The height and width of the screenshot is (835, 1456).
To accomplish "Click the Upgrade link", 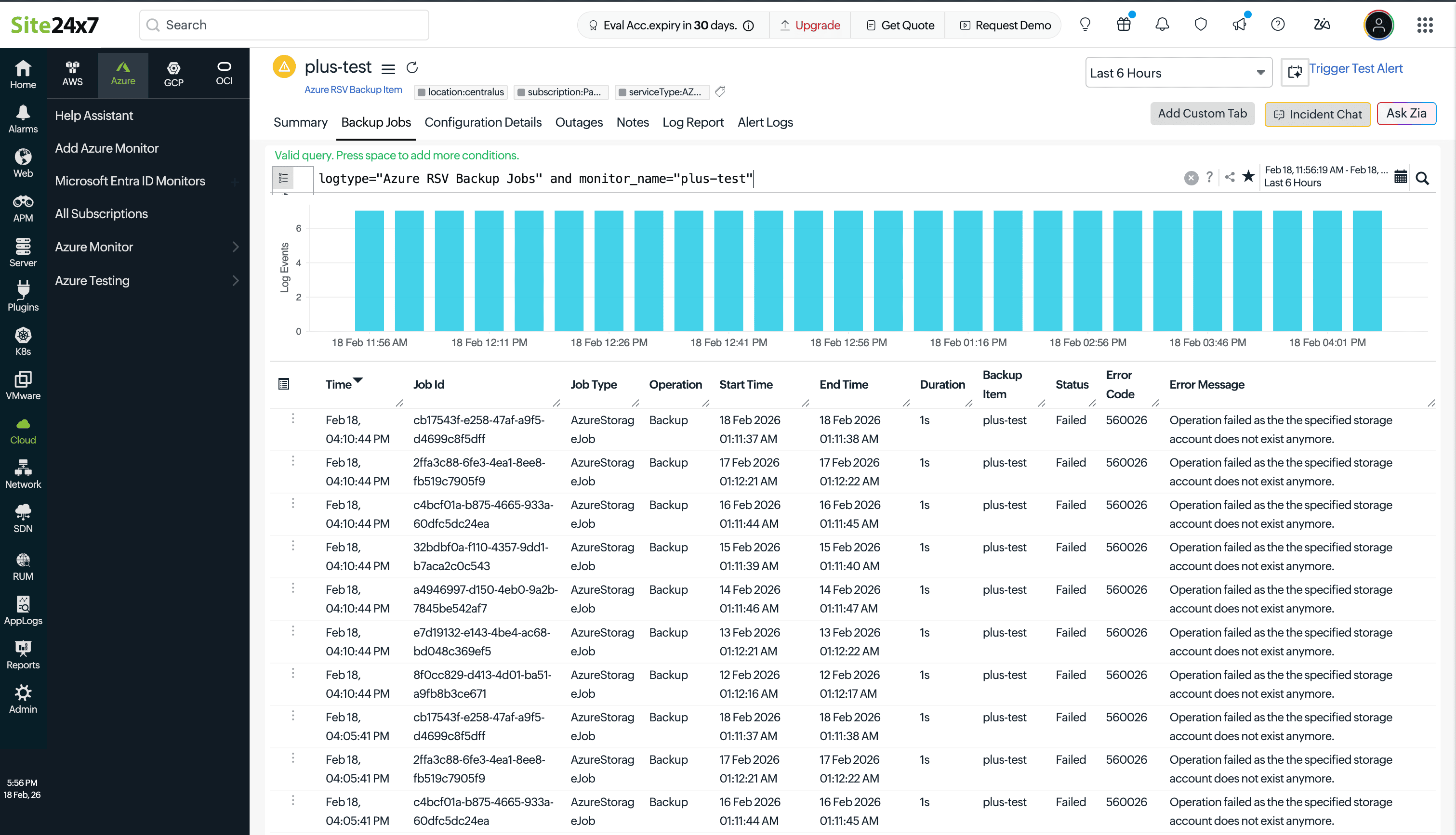I will coord(810,25).
